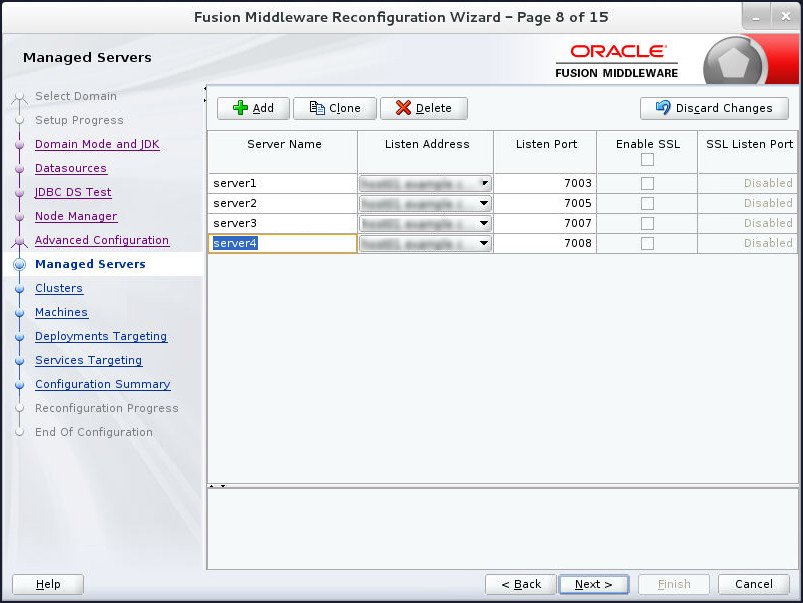Viewport: 803px width, 603px height.
Task: Click the Server Name column header
Action: pos(282,152)
